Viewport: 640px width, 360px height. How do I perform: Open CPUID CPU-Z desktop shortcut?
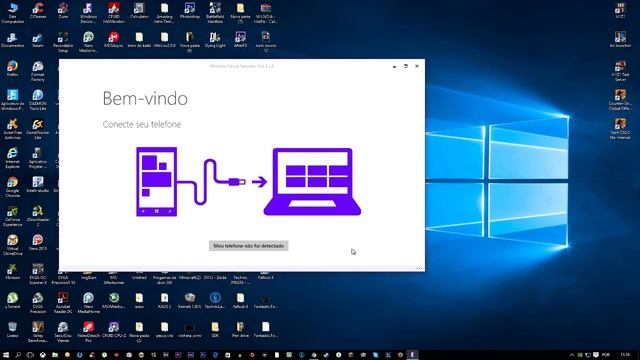pyautogui.click(x=114, y=330)
